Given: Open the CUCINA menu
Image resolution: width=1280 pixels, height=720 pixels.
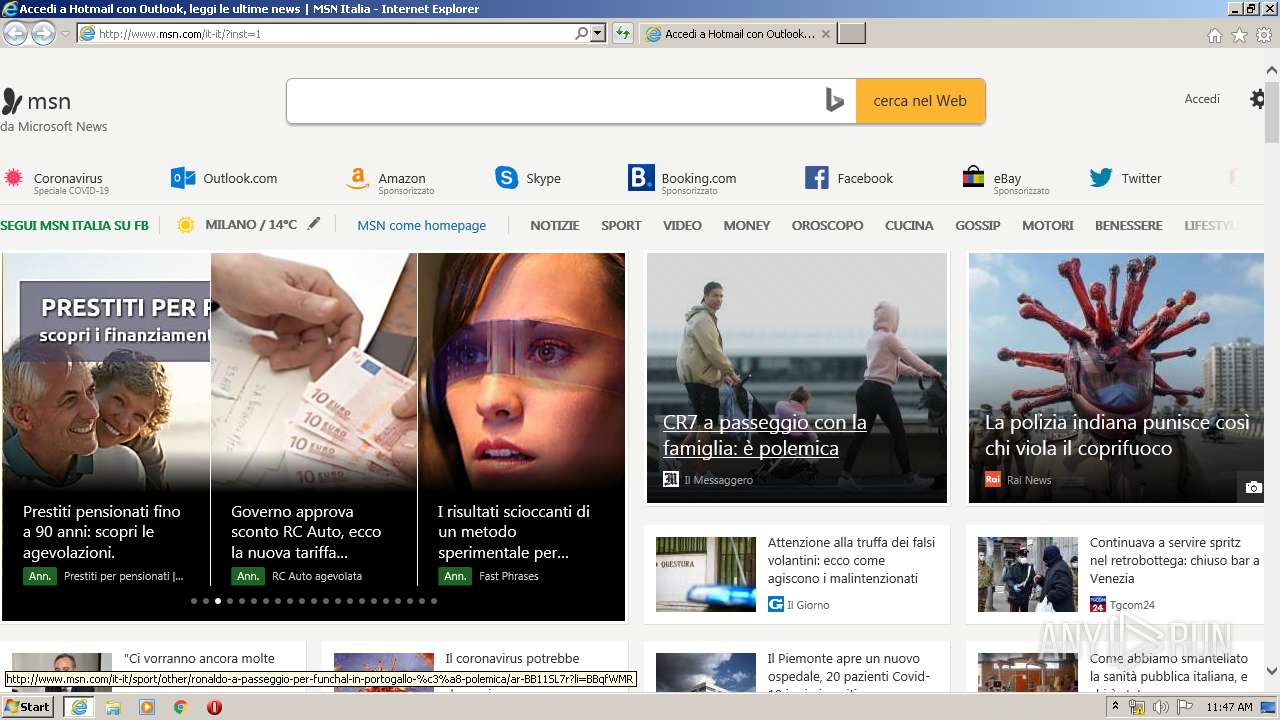Looking at the screenshot, I should point(909,226).
